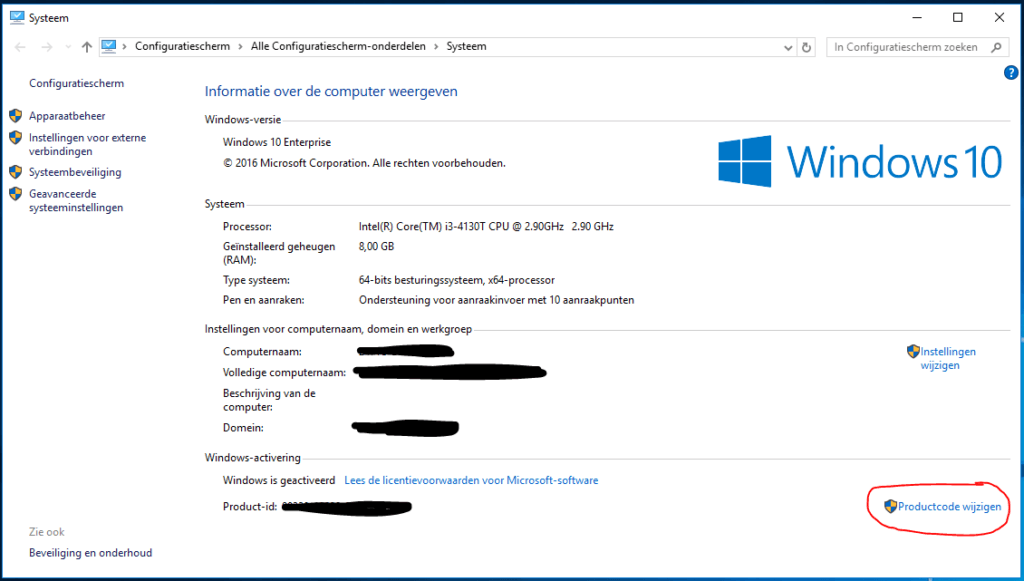Click the shield icon next to Productcode wijzigen
The image size is (1024, 581).
coord(890,507)
